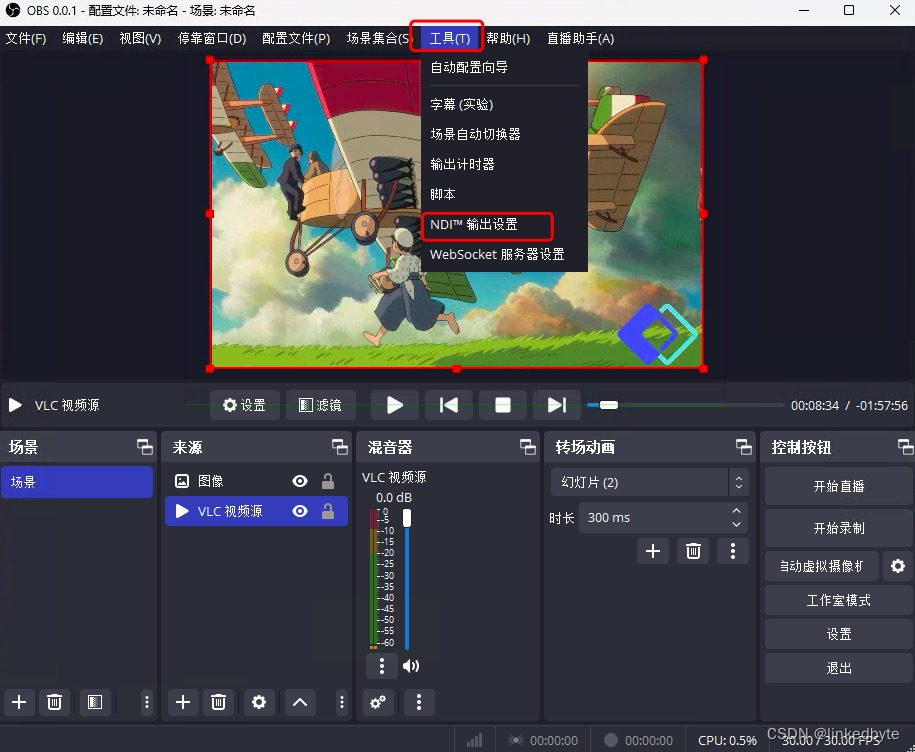Click the 00:08:34 / -01:57:56 time display
This screenshot has height=752, width=915.
[x=849, y=405]
